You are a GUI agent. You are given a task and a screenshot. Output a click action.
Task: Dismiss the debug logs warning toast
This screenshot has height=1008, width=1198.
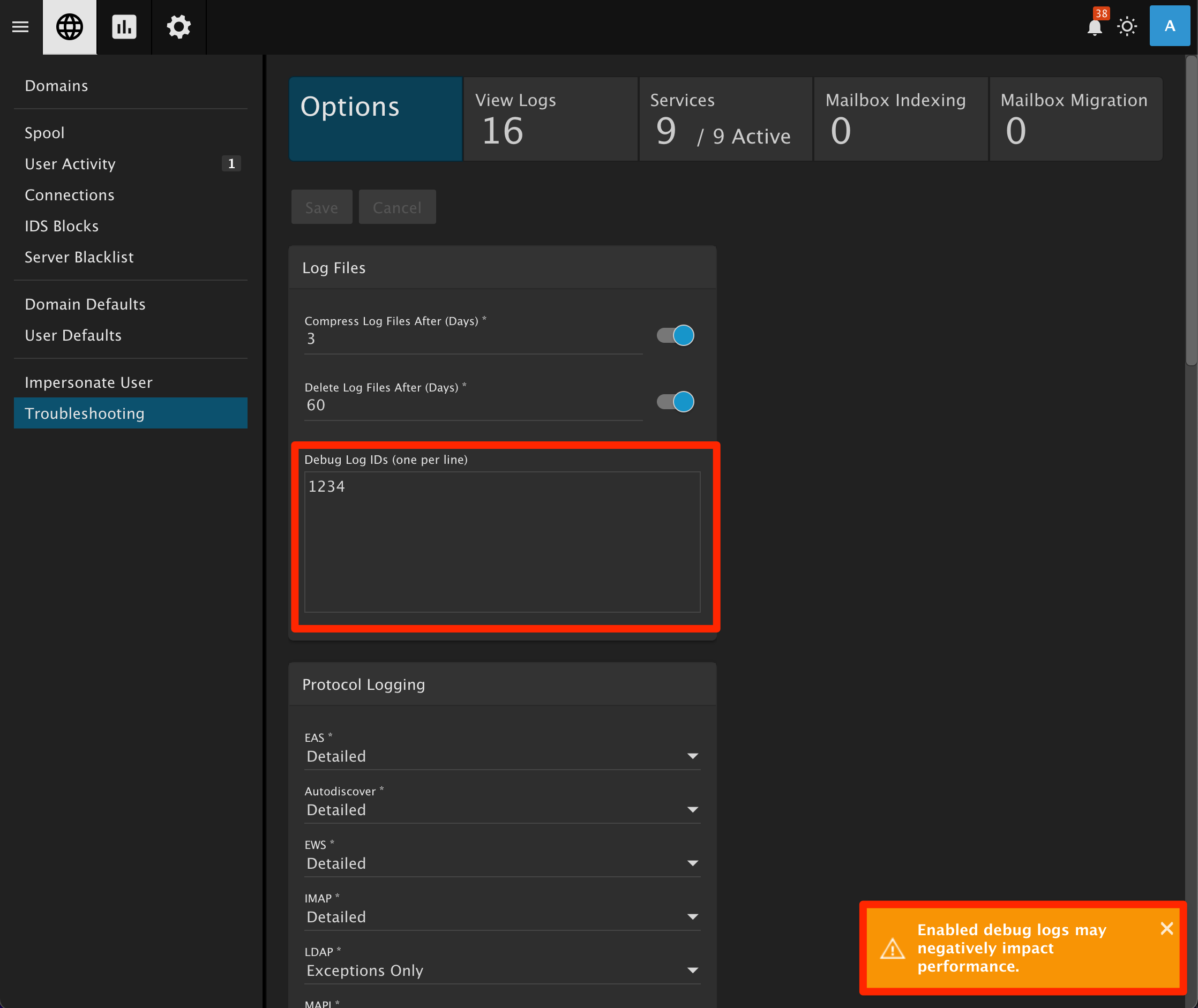tap(1166, 929)
